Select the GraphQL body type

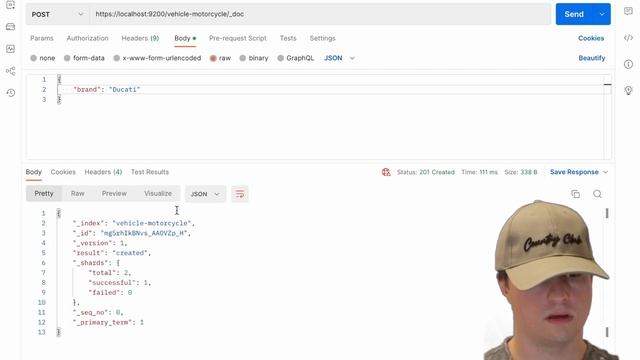click(x=296, y=58)
